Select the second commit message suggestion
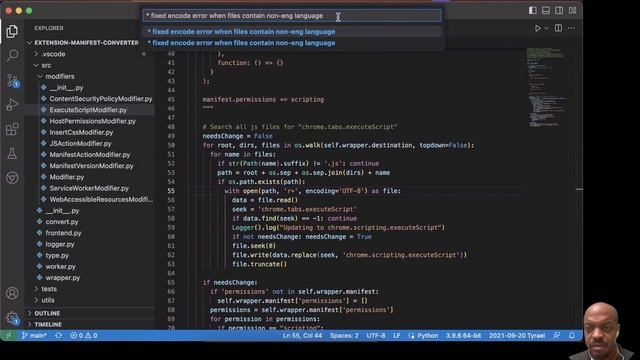This screenshot has width=640, height=360. click(292, 43)
